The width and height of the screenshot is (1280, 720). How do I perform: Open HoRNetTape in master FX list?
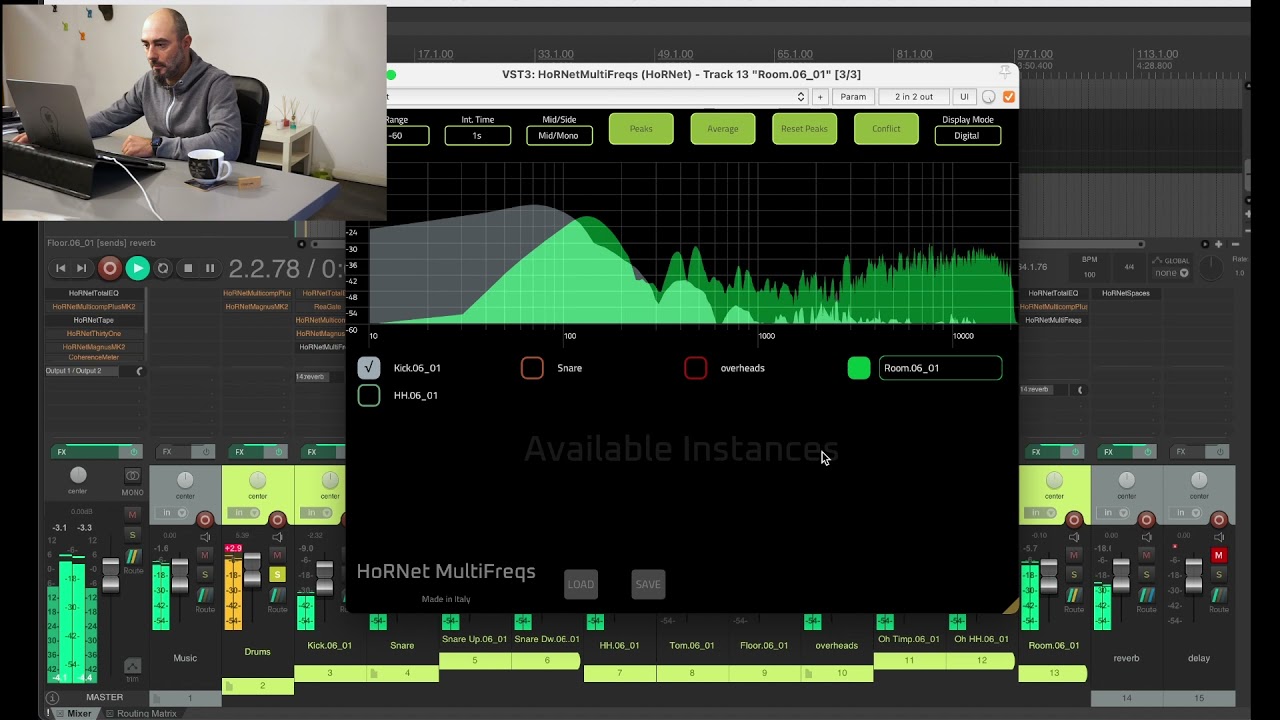[x=93, y=320]
